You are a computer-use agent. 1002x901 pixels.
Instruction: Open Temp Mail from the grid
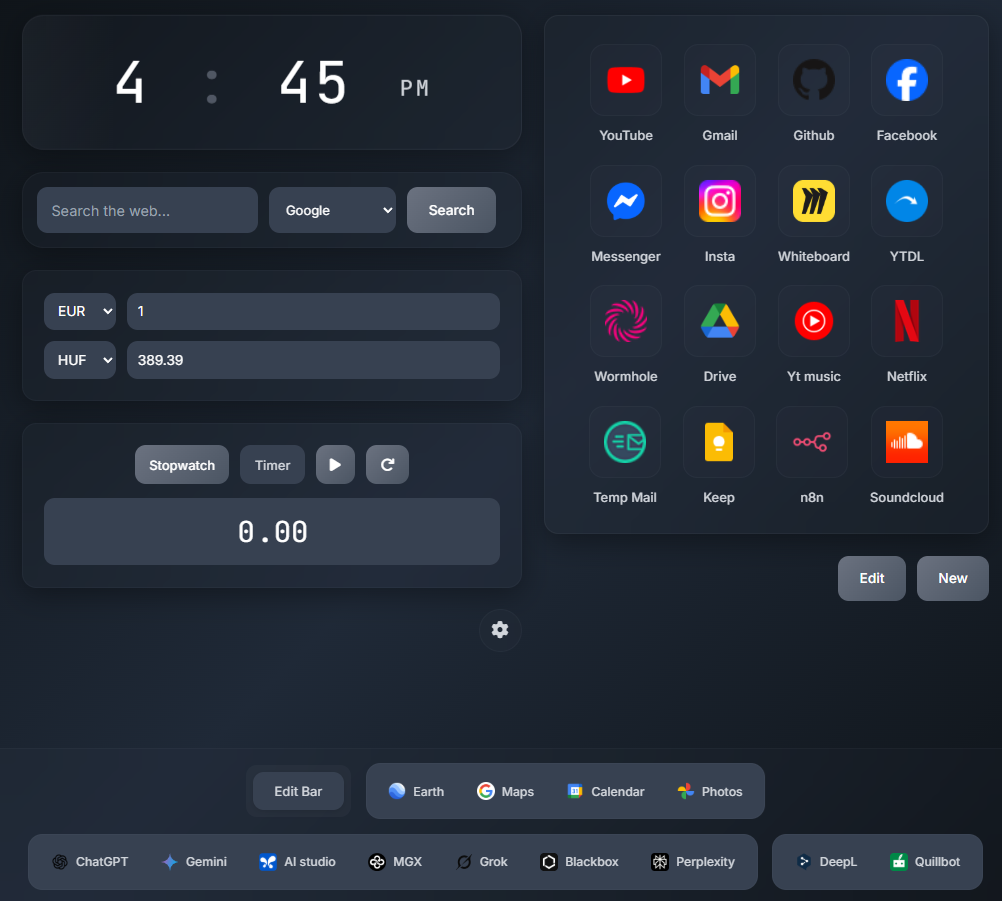[625, 442]
